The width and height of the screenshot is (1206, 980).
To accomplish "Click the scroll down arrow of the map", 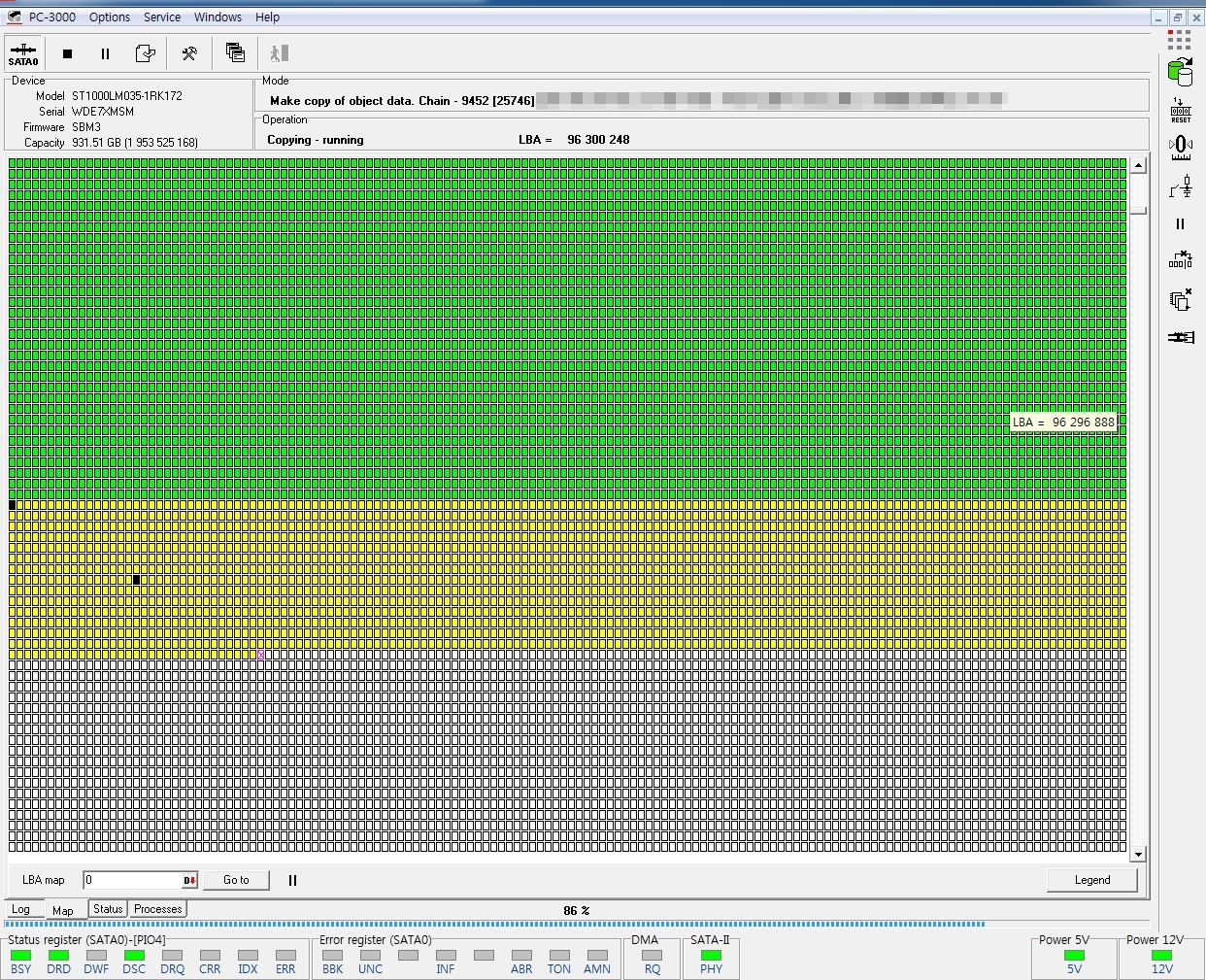I will [x=1138, y=855].
